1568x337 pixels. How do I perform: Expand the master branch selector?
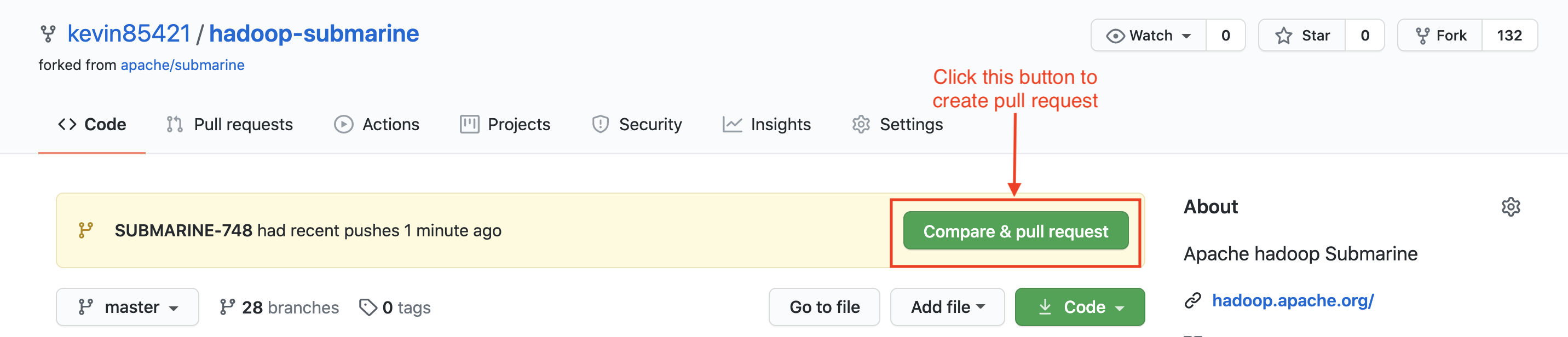tap(127, 307)
